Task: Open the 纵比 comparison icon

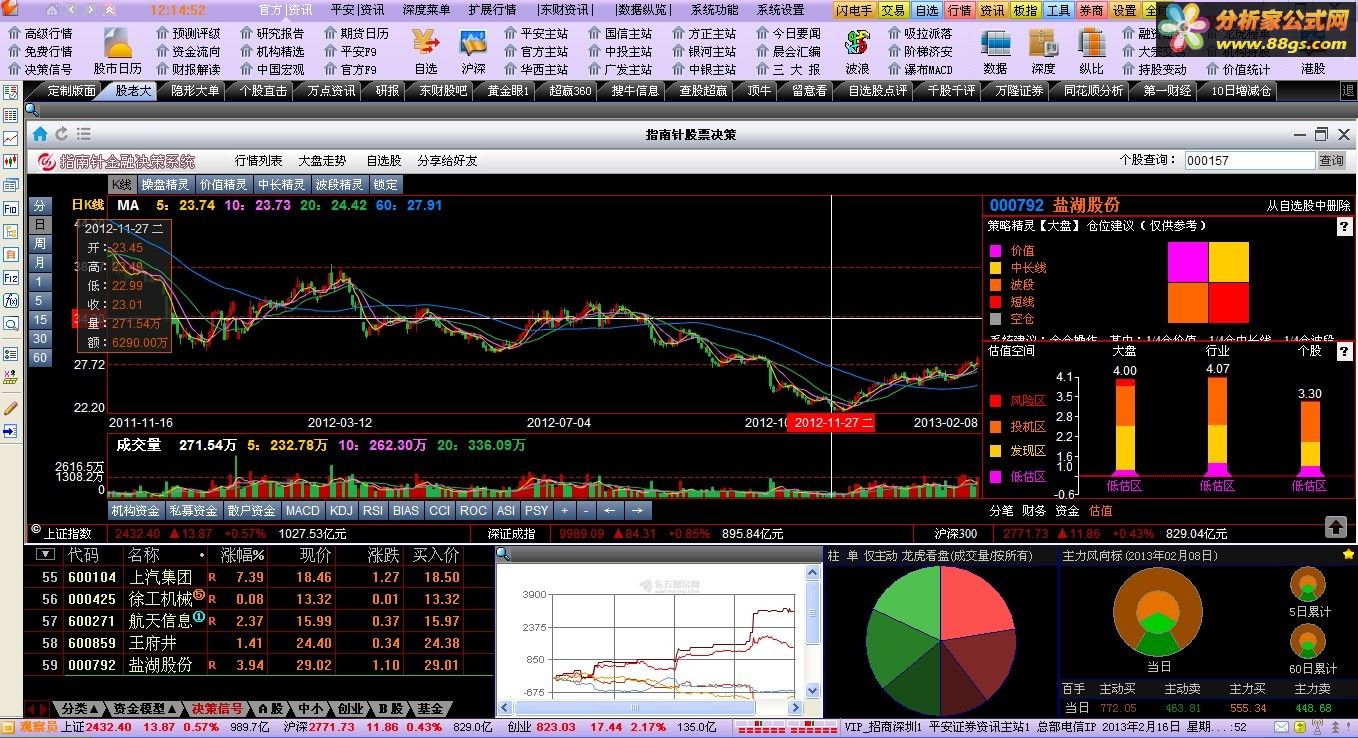Action: coord(1091,43)
